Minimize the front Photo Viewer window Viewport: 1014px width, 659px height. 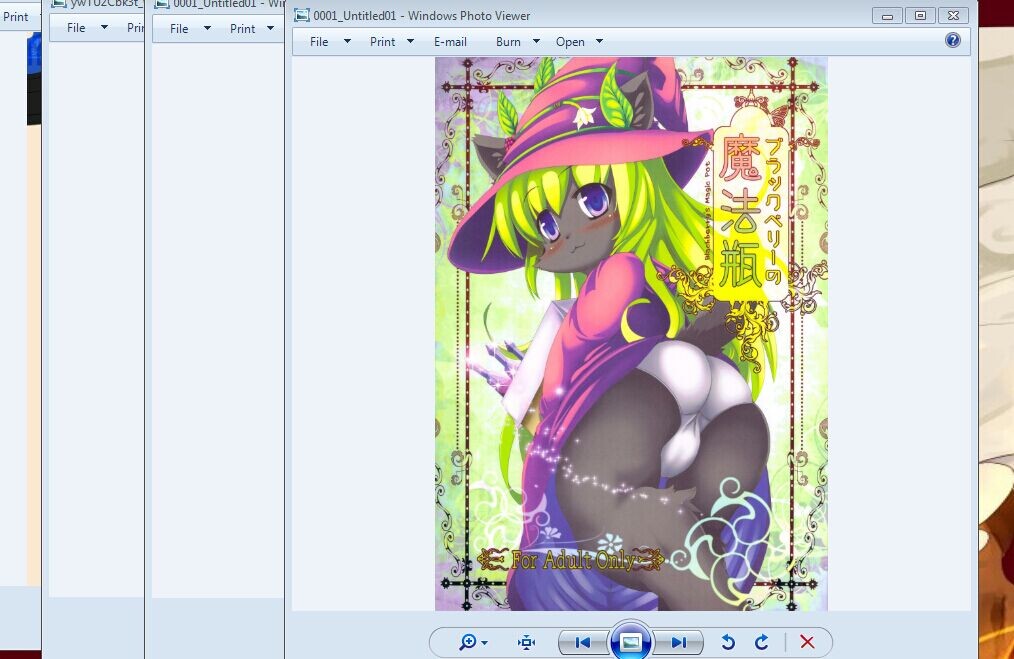coord(887,15)
